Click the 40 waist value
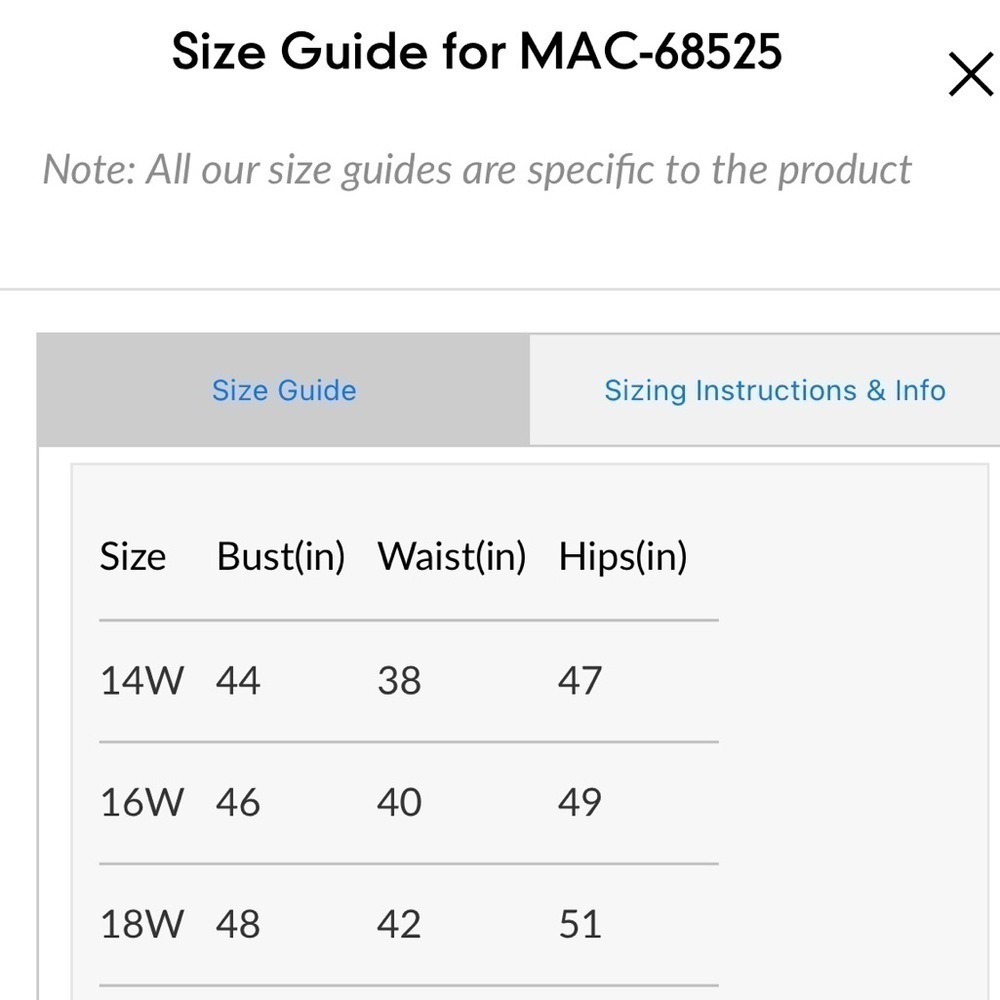1000x1000 pixels. coord(399,802)
